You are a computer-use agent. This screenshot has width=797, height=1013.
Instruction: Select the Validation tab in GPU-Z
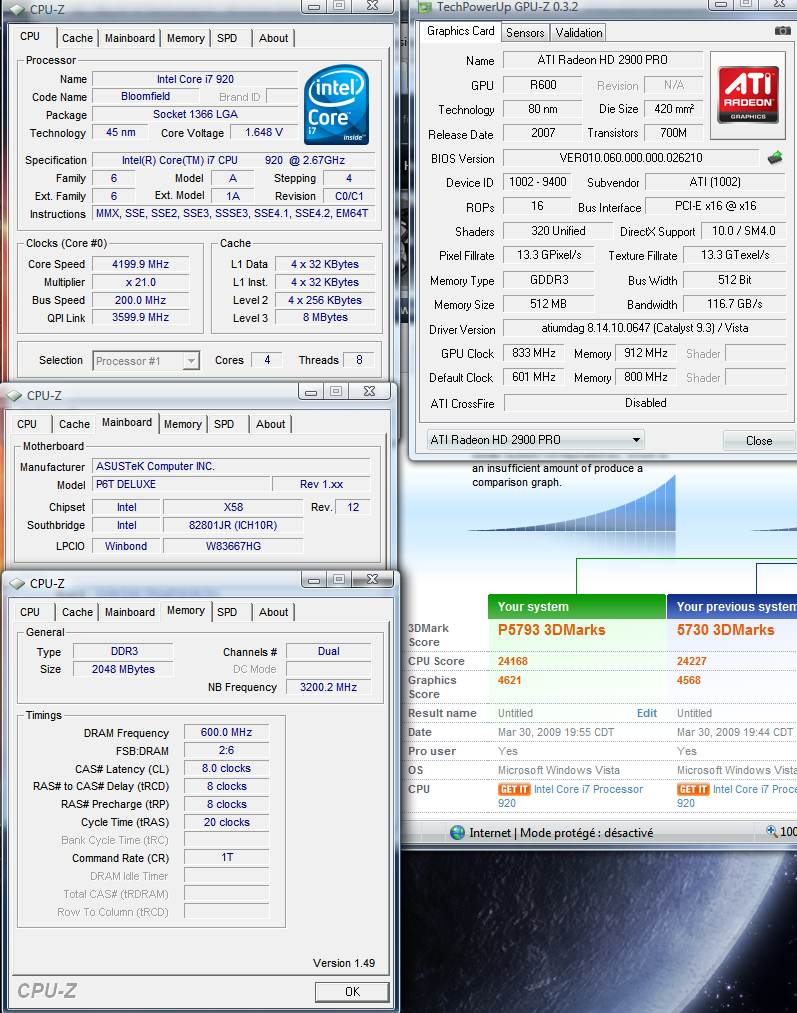tap(579, 32)
